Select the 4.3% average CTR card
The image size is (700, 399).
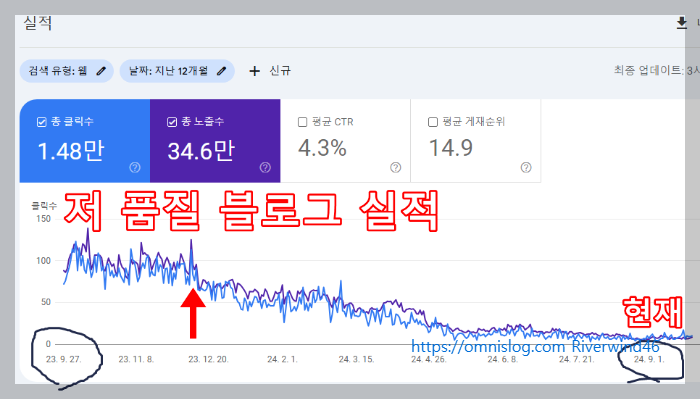click(x=346, y=141)
